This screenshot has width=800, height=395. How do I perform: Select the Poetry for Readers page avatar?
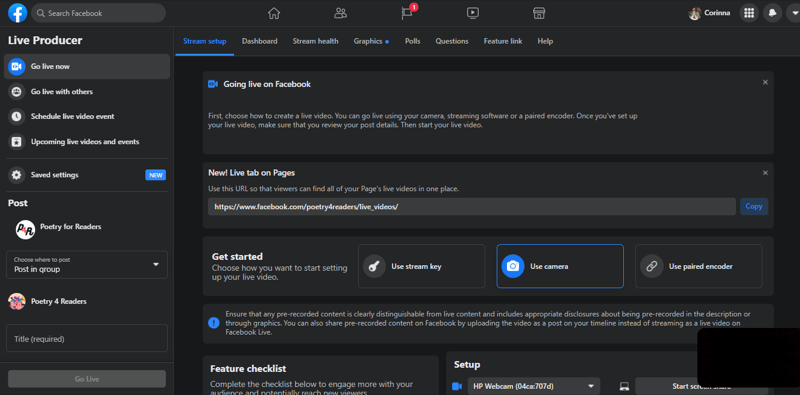point(26,230)
